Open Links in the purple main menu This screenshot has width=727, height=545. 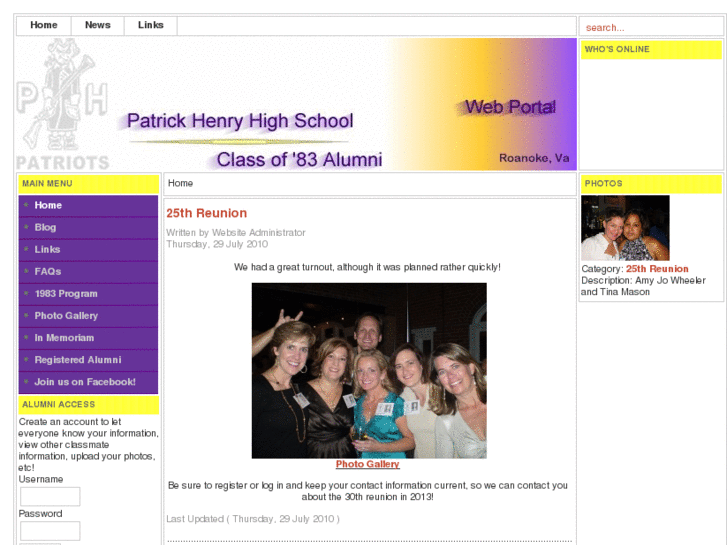click(88, 250)
